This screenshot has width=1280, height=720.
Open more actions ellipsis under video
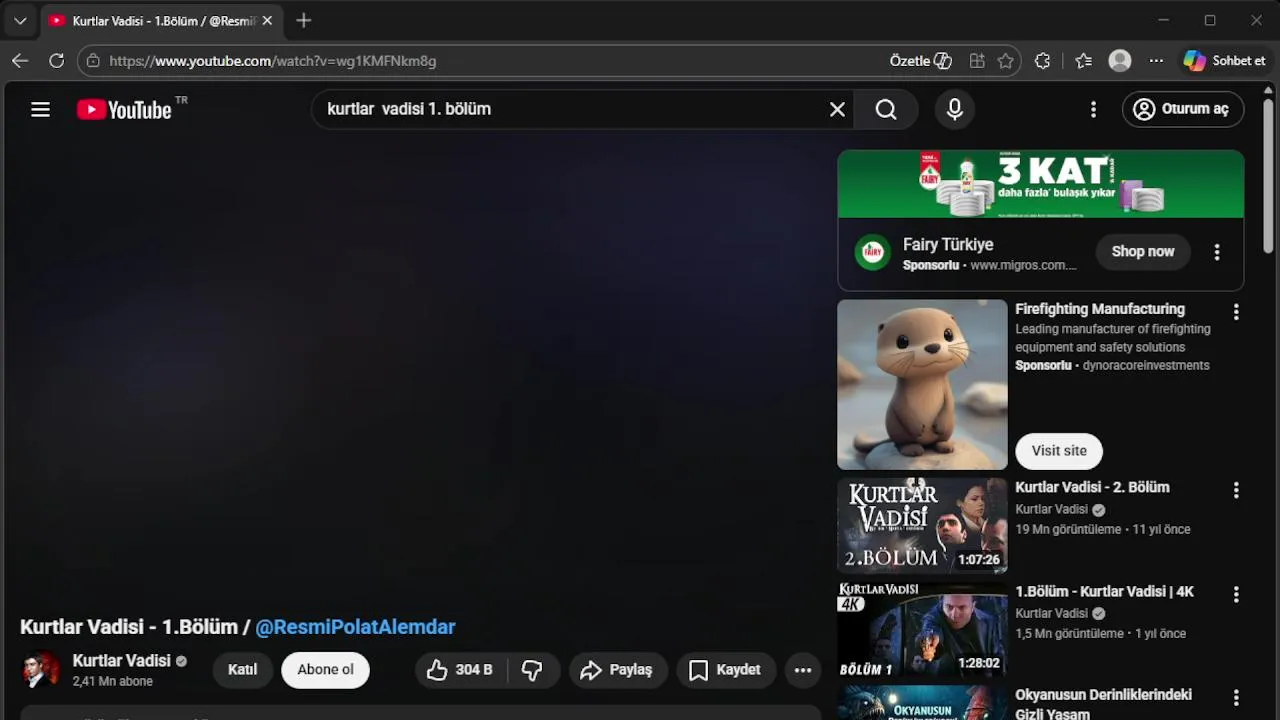(803, 670)
